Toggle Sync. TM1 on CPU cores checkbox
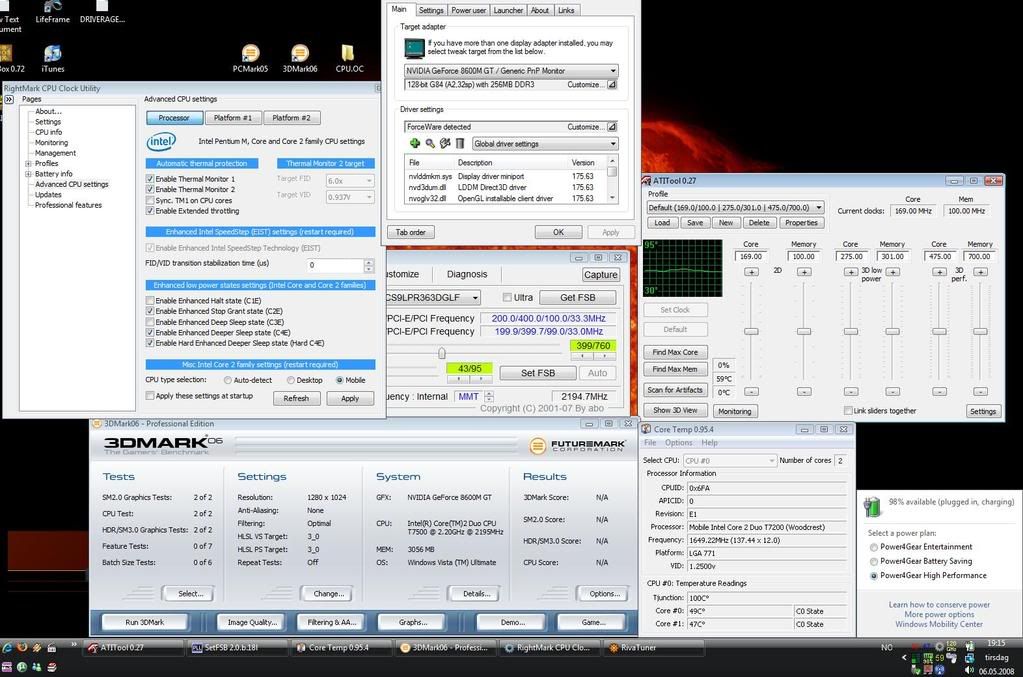This screenshot has width=1023, height=677. click(x=150, y=200)
